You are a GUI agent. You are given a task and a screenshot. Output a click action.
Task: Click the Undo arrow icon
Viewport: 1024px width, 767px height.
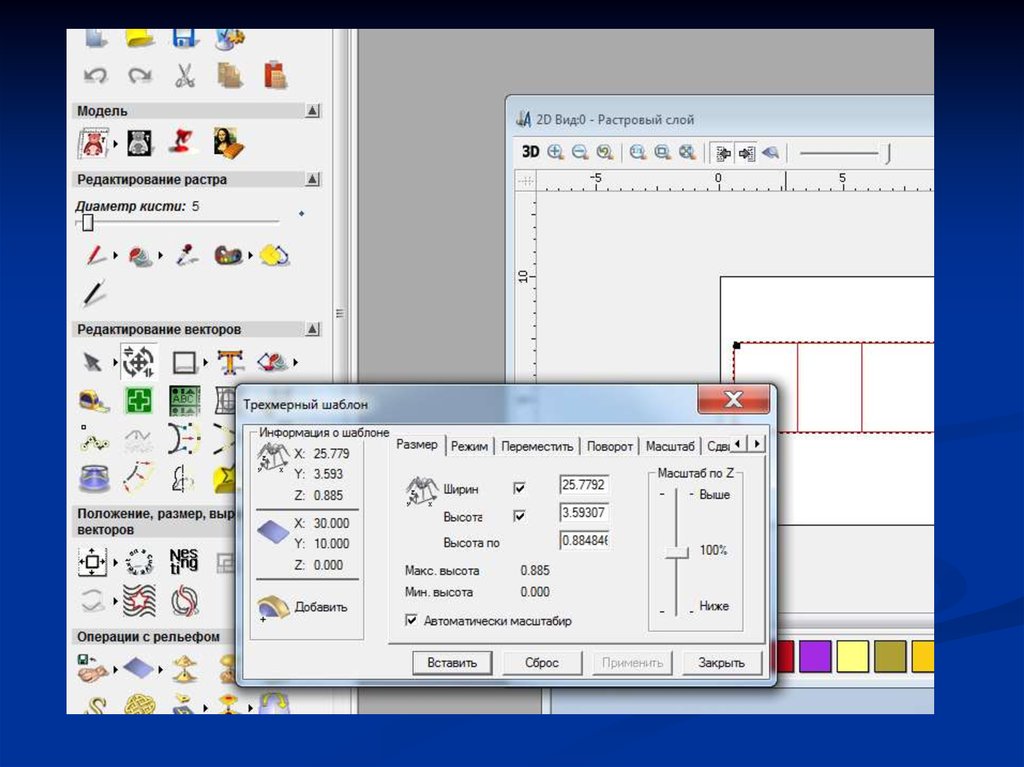[x=96, y=75]
